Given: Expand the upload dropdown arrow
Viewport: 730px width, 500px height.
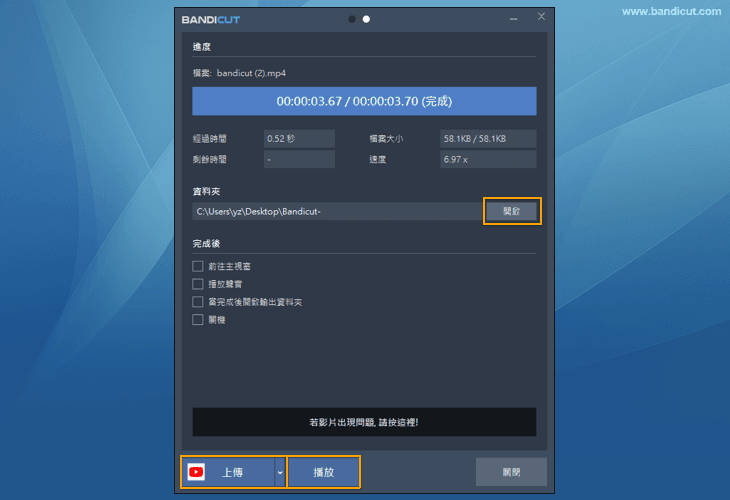Looking at the screenshot, I should pyautogui.click(x=280, y=472).
